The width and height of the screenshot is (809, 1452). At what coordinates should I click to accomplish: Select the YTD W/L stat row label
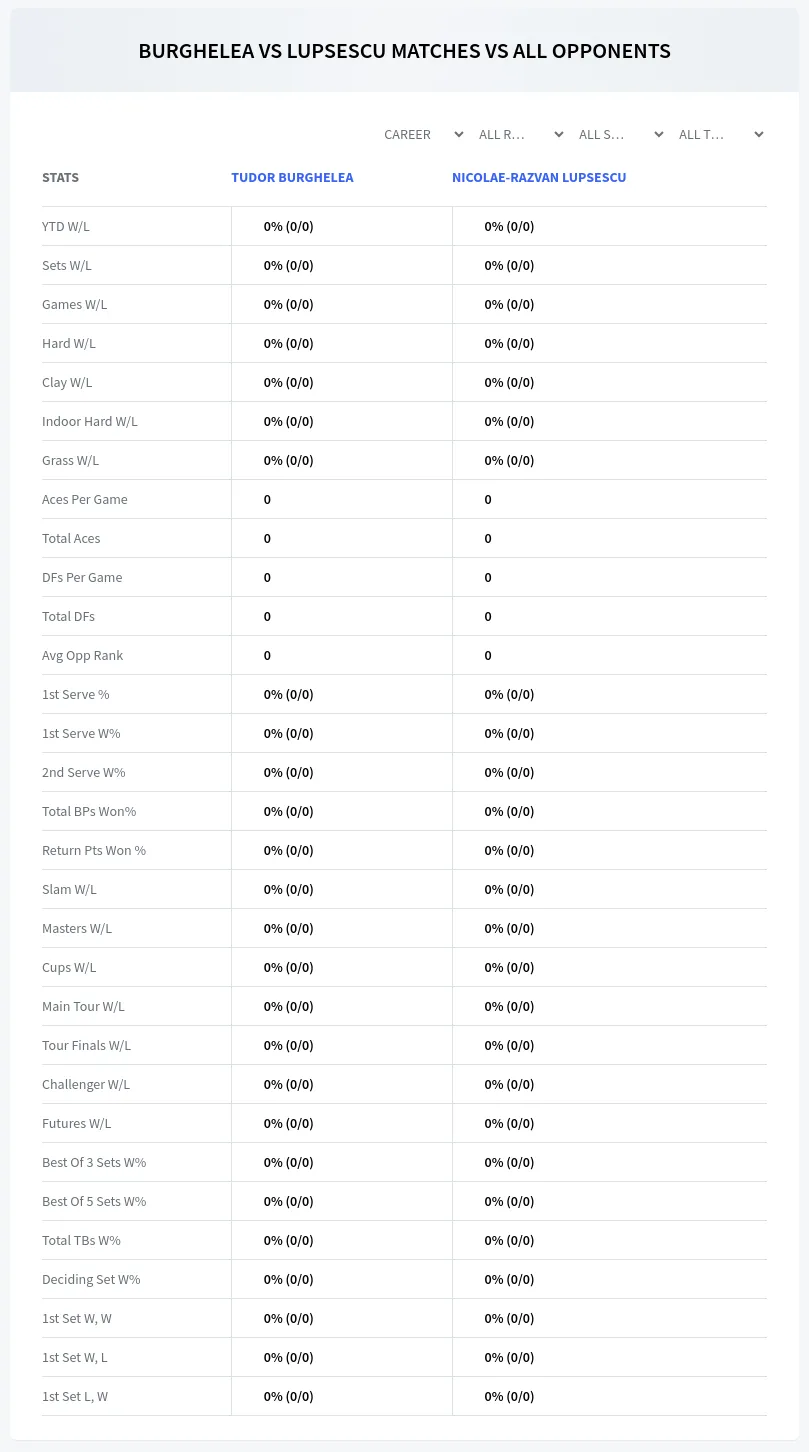[66, 226]
